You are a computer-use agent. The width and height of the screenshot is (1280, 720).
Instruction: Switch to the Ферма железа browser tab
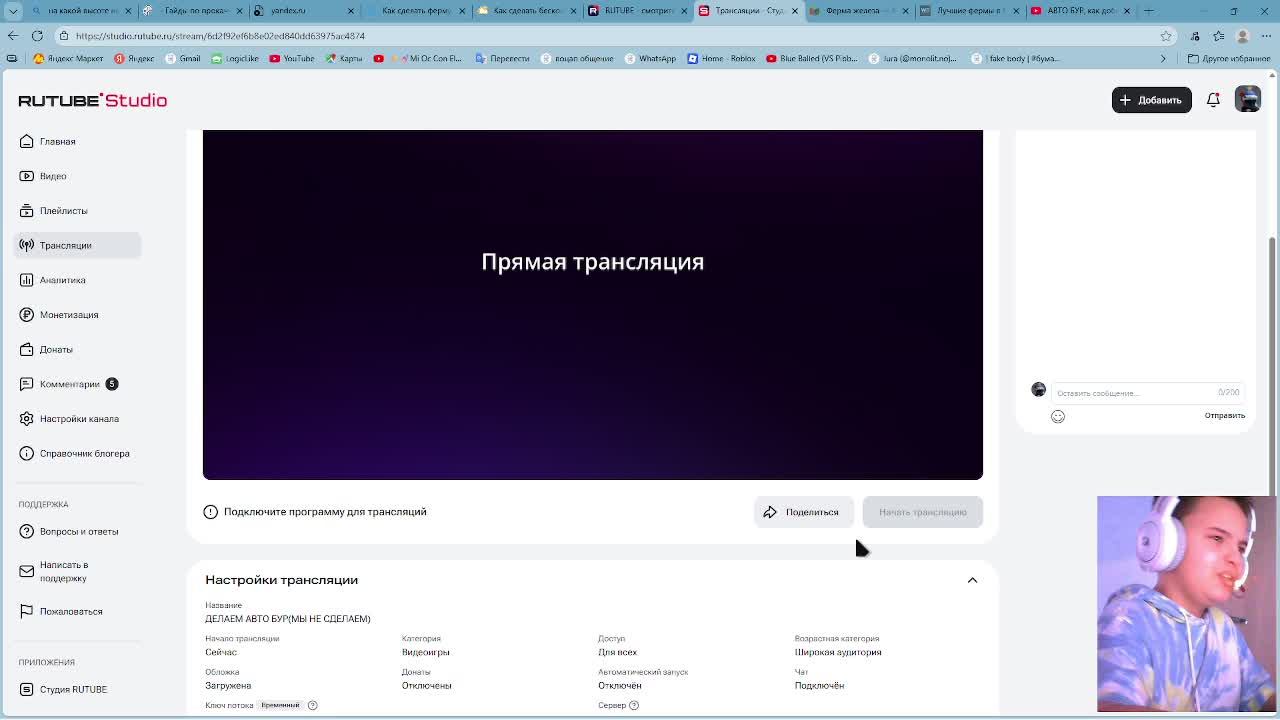coord(857,11)
